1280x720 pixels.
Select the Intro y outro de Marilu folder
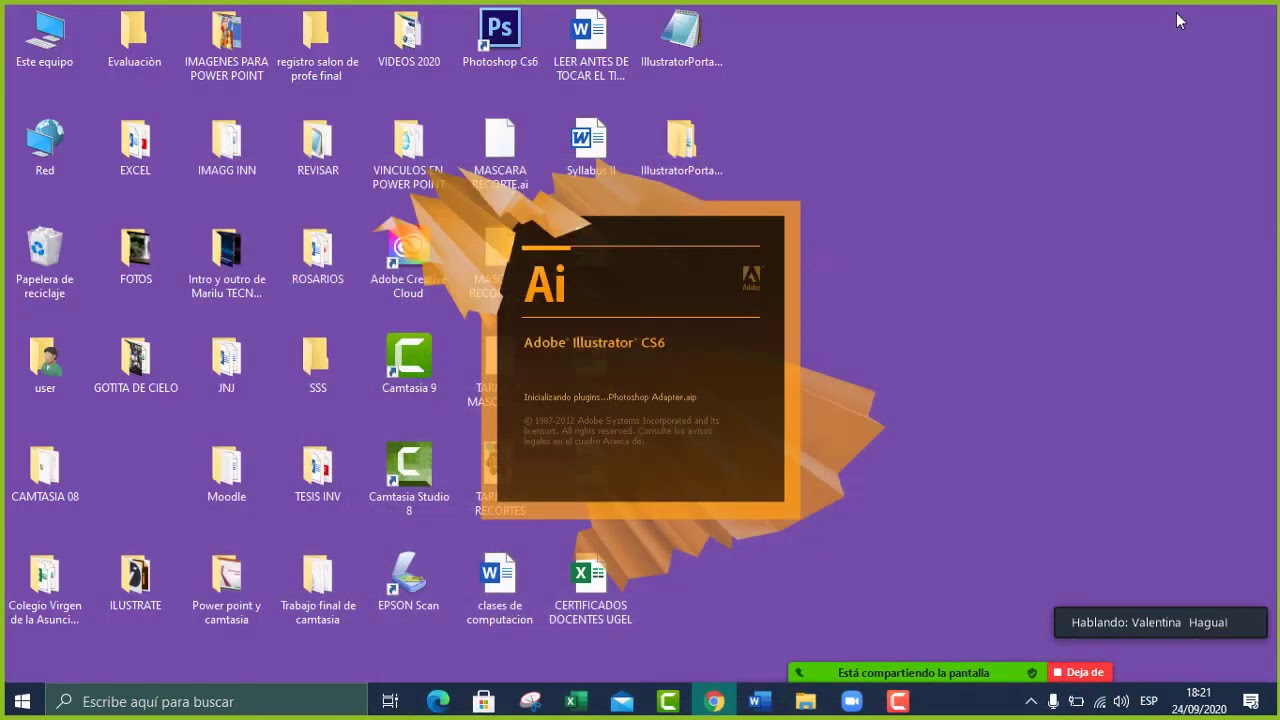coord(226,264)
